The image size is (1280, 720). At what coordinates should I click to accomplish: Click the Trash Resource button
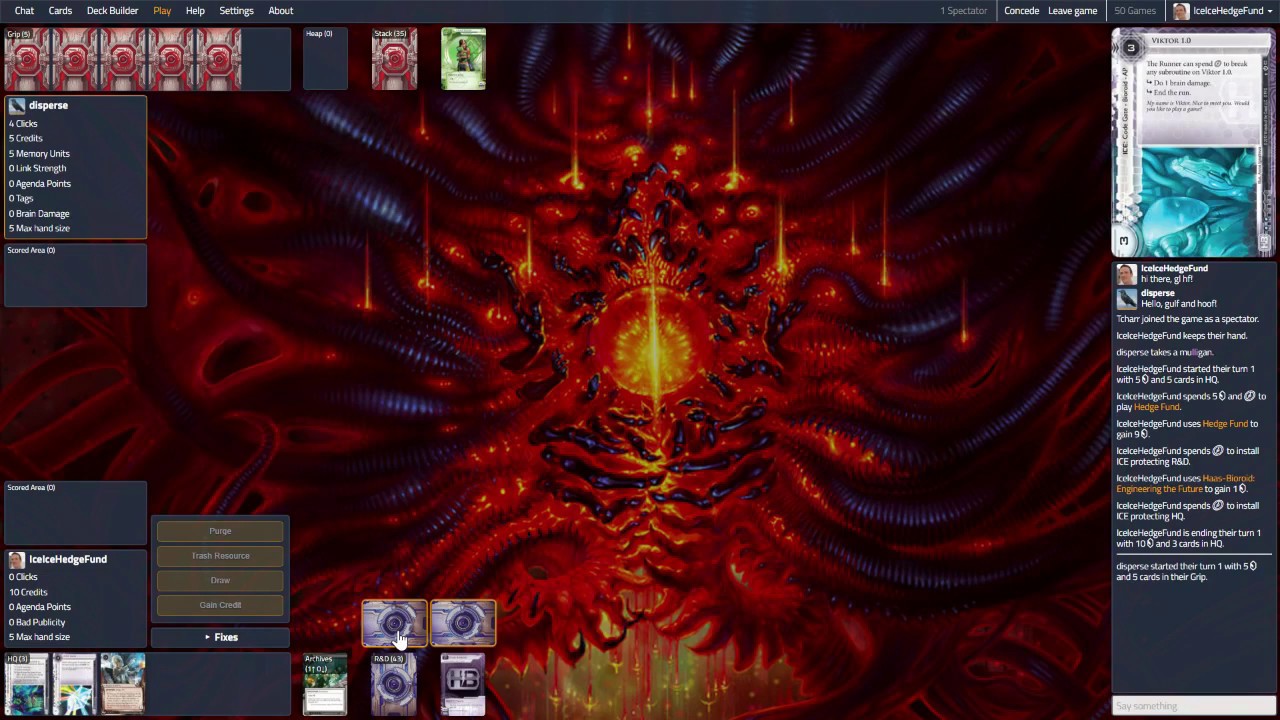tap(220, 556)
